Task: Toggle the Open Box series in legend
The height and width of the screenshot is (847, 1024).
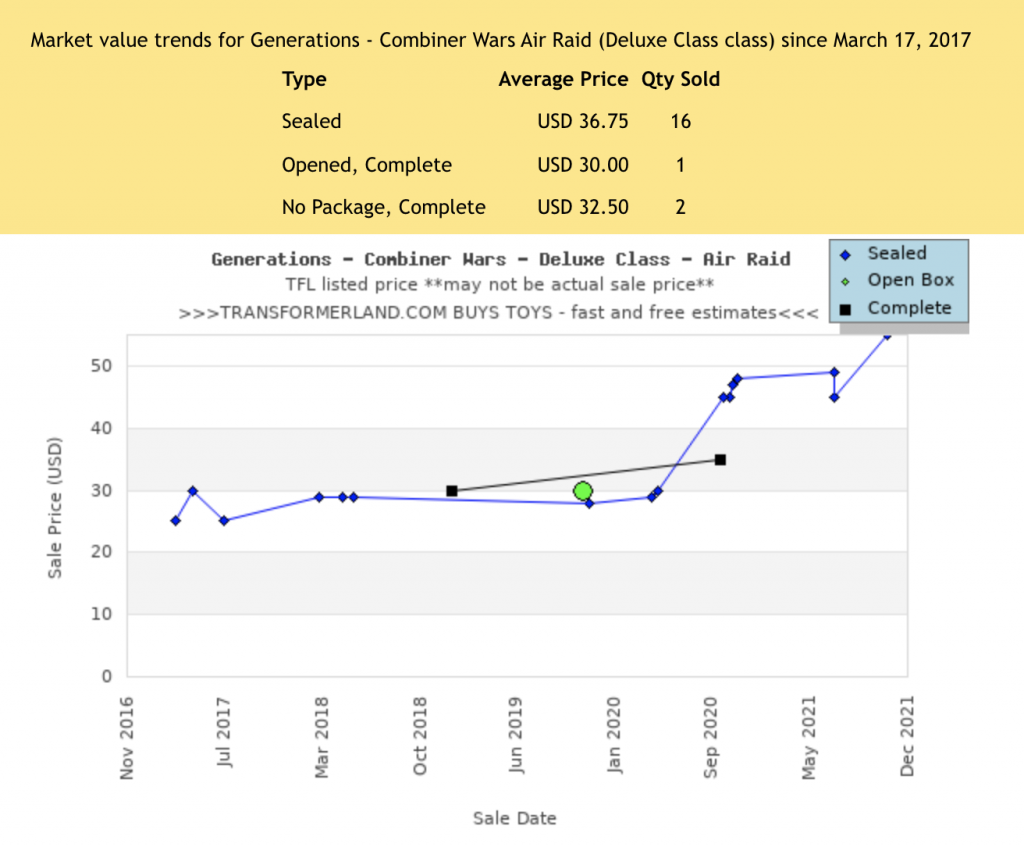Action: pyautogui.click(x=899, y=280)
